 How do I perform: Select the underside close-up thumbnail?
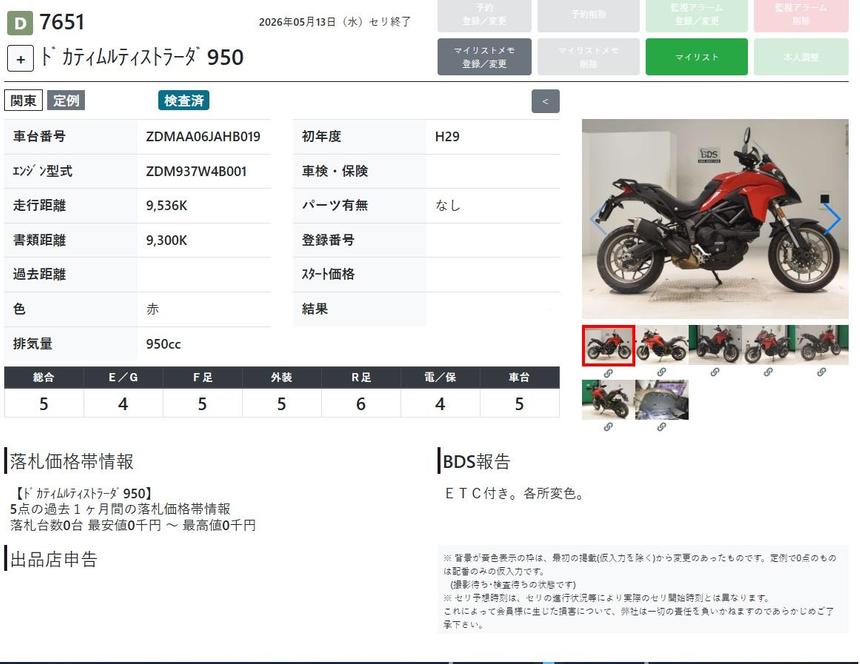[661, 400]
